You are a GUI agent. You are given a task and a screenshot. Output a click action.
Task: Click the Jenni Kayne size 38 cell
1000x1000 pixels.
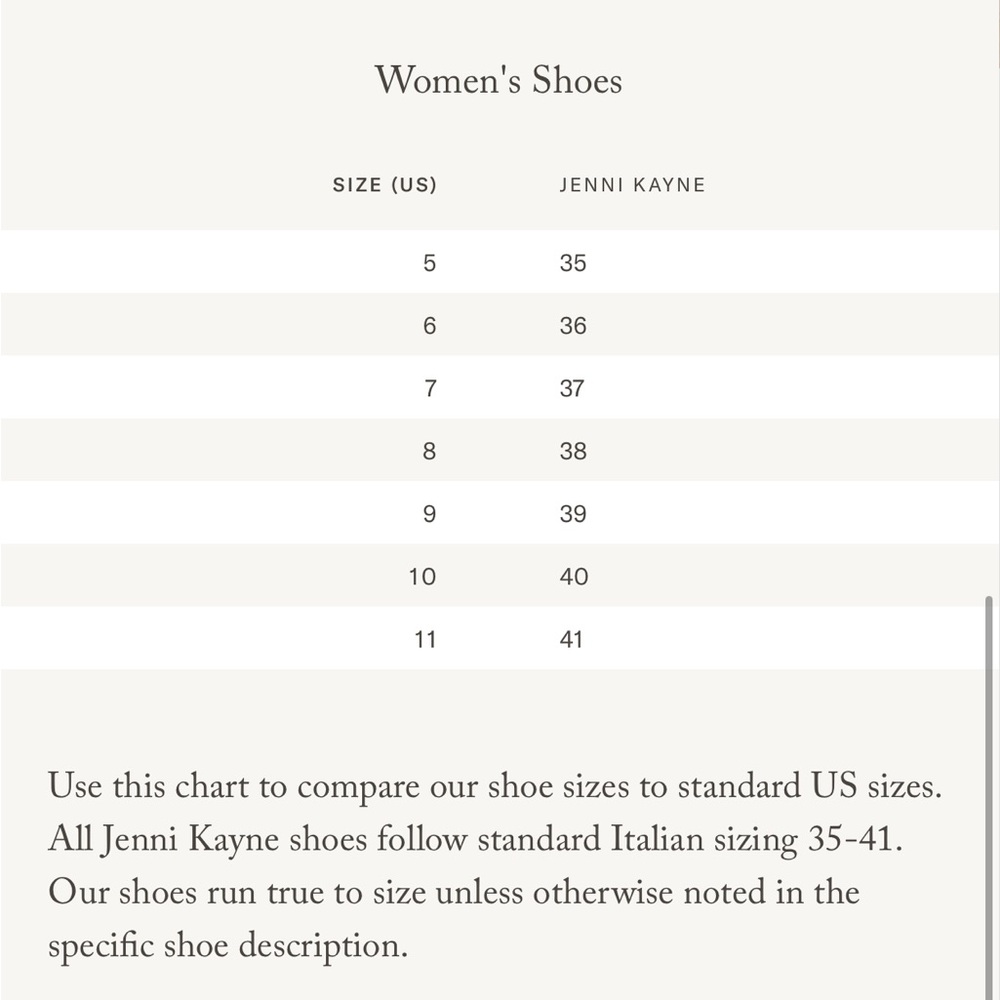[x=573, y=451]
